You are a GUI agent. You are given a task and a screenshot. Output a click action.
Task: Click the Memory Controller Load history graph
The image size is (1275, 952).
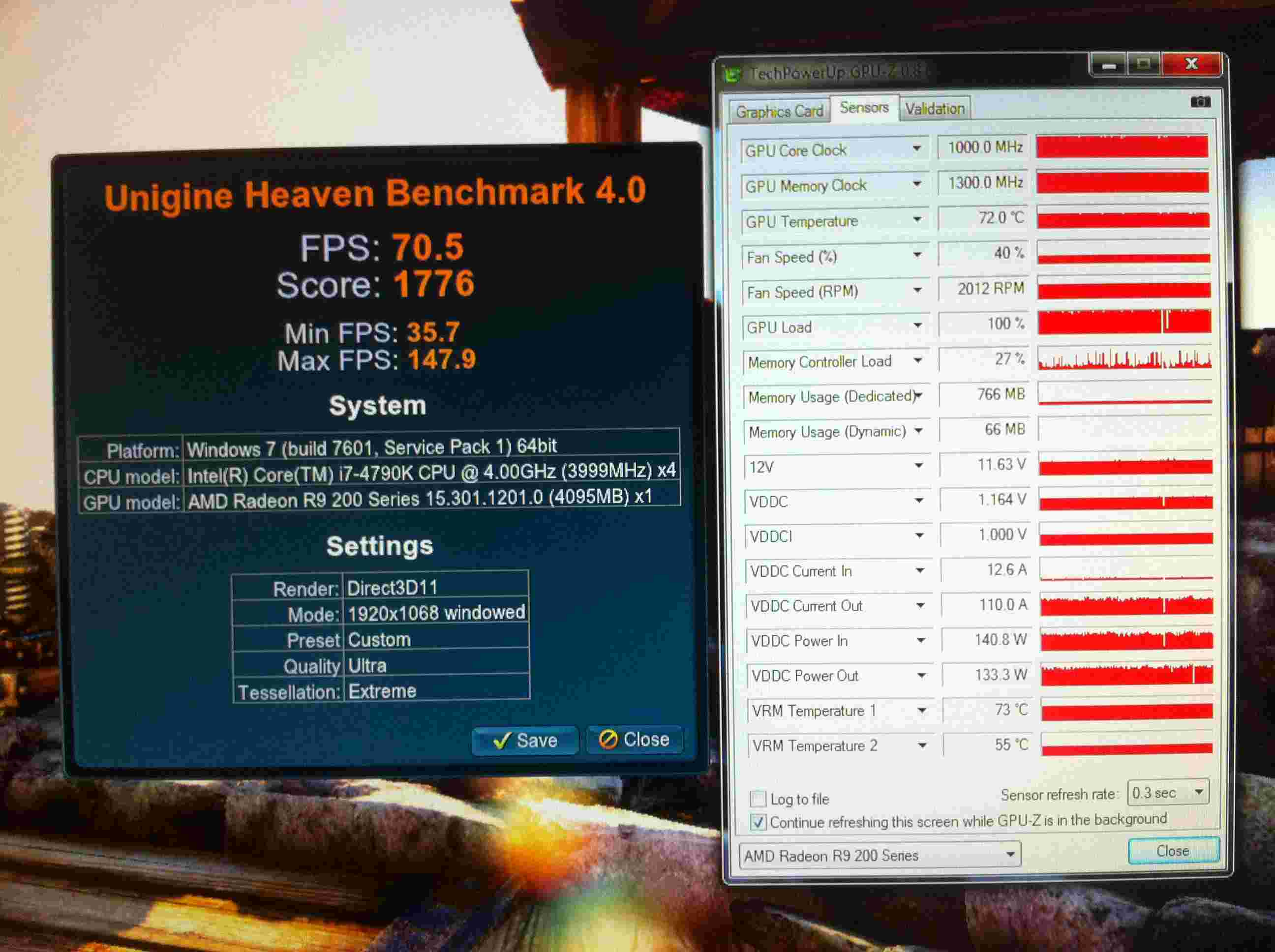pos(1124,358)
